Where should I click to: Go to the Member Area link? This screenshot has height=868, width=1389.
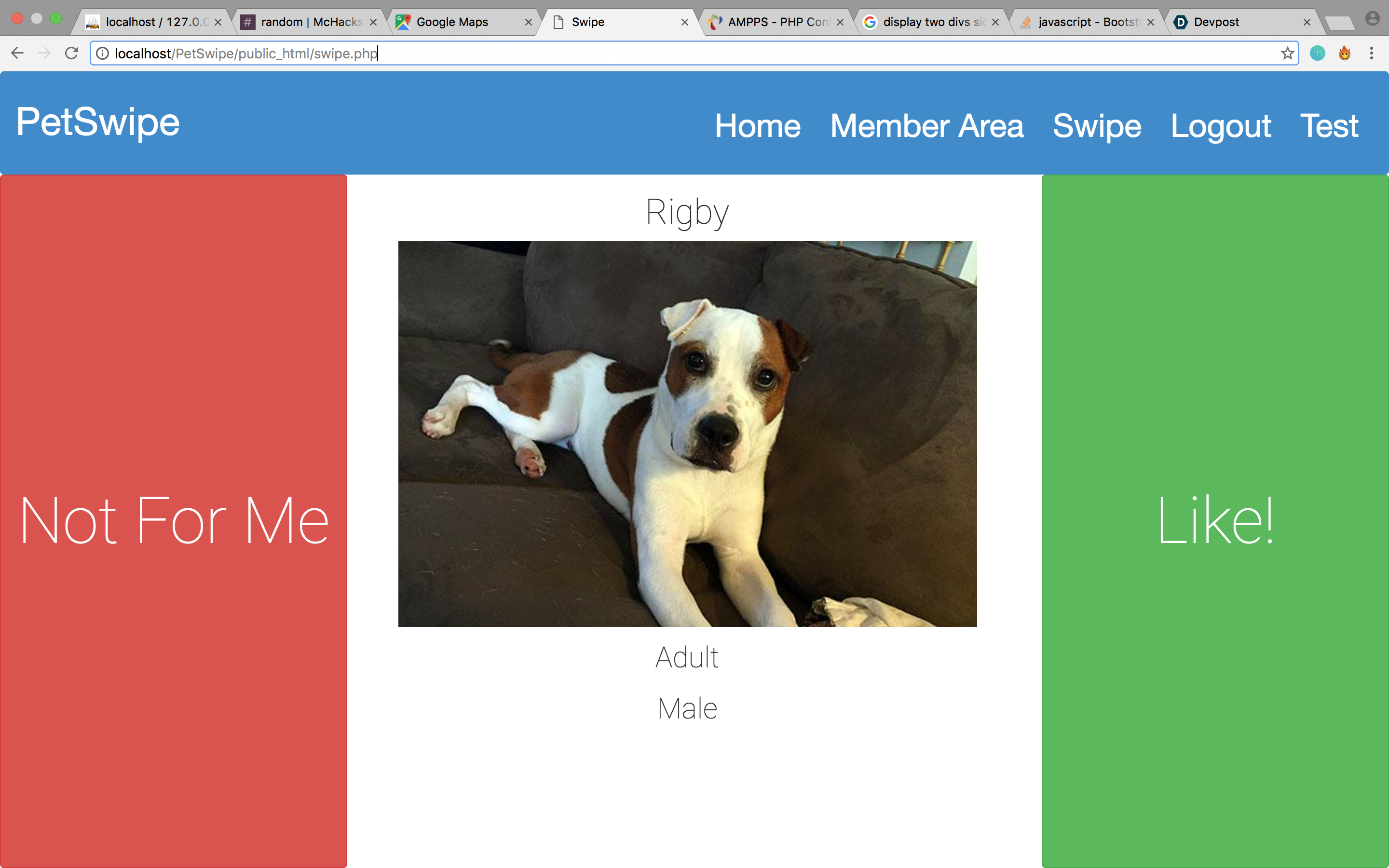tap(926, 126)
